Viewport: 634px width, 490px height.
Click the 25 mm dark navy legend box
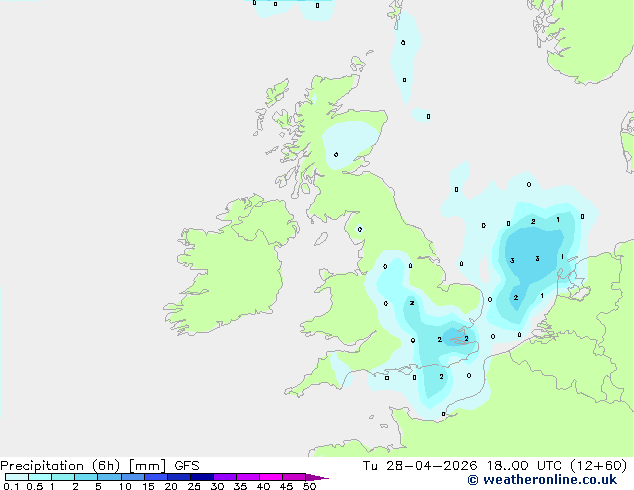coord(202,477)
